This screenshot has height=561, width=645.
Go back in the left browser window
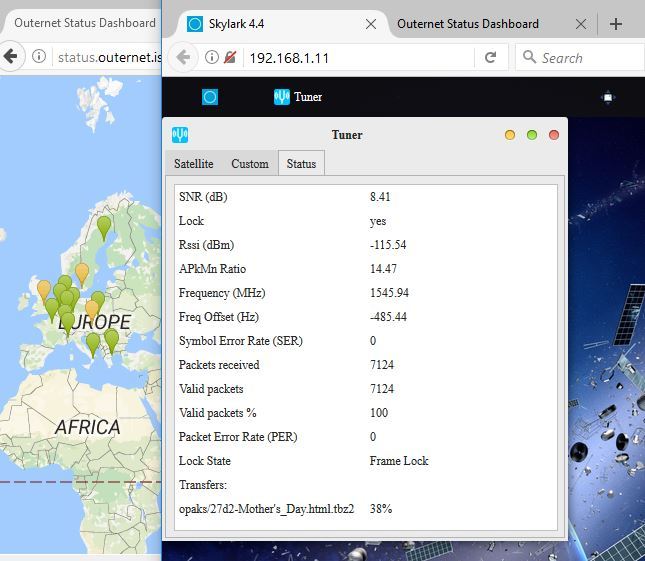[x=11, y=56]
